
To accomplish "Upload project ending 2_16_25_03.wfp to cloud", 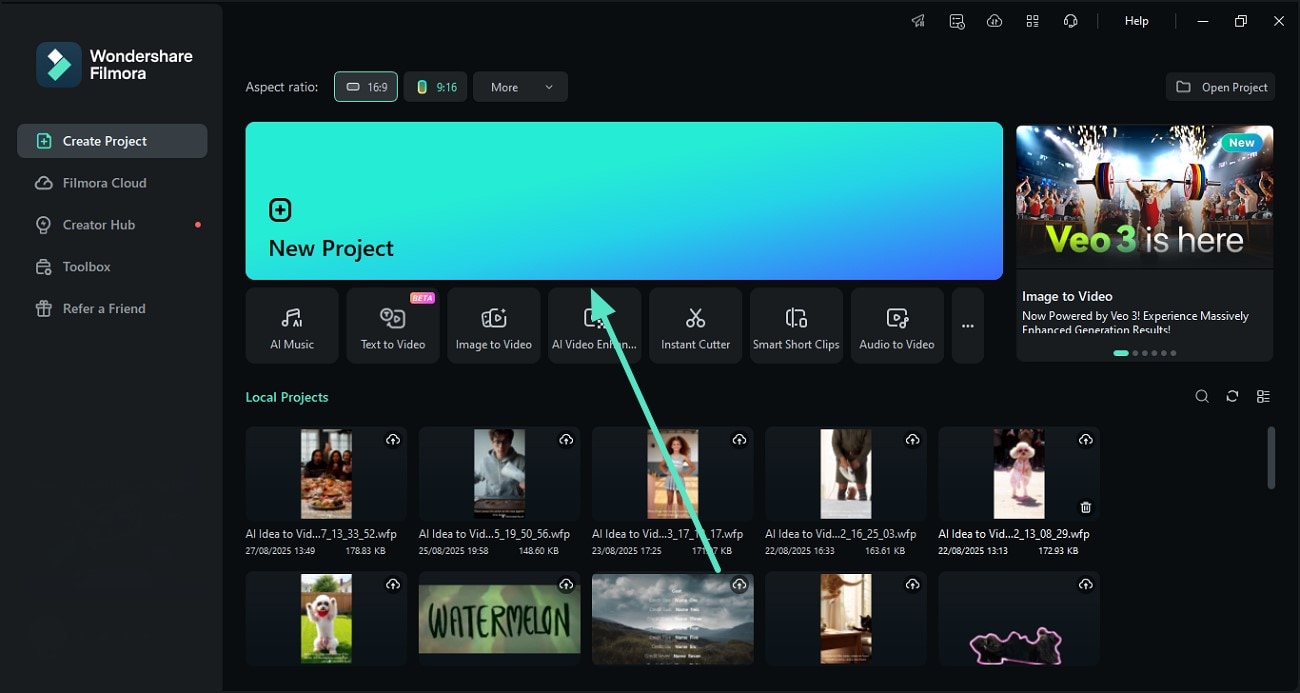I will pos(912,440).
